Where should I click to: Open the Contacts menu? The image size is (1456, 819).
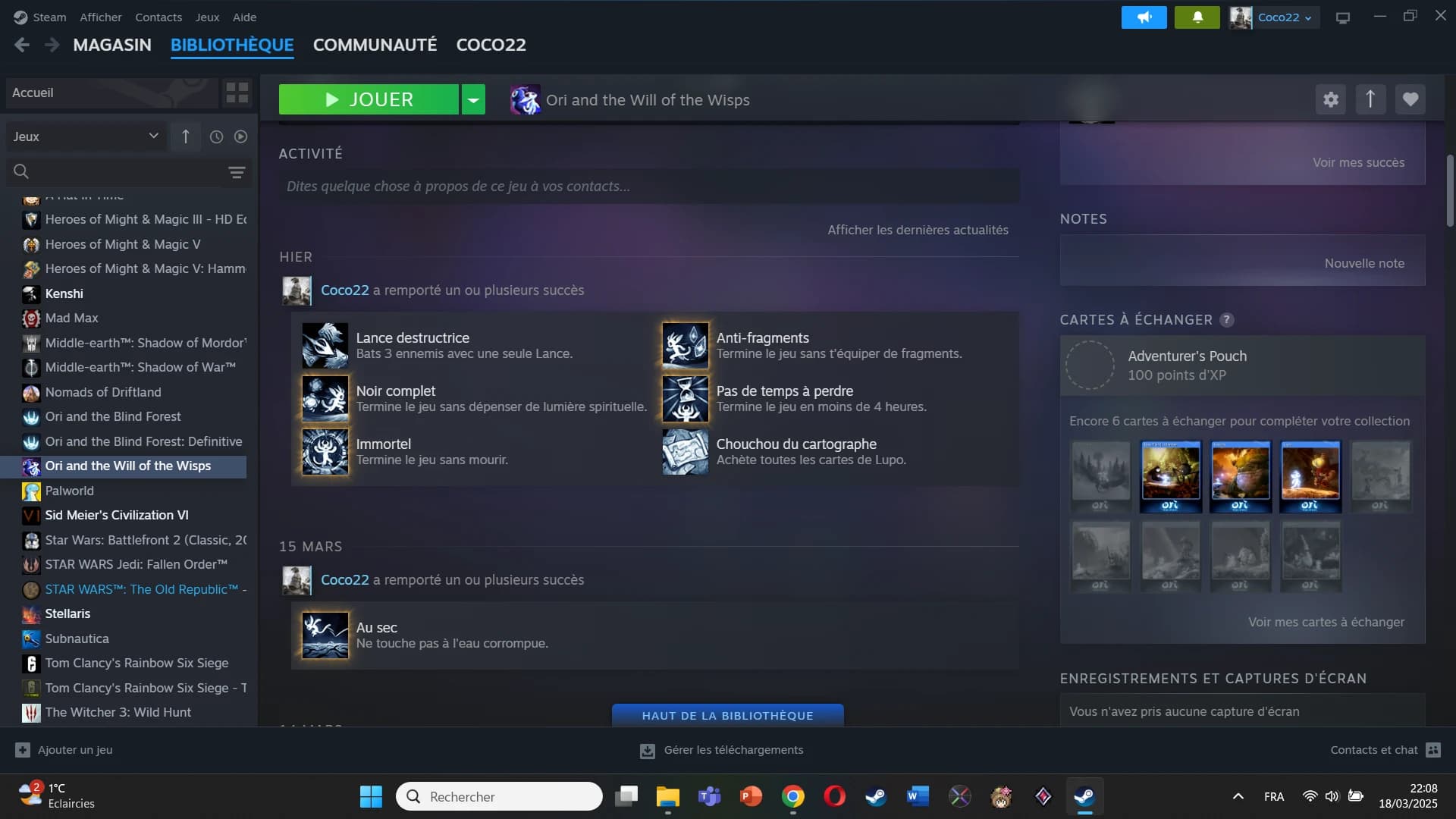pyautogui.click(x=158, y=17)
